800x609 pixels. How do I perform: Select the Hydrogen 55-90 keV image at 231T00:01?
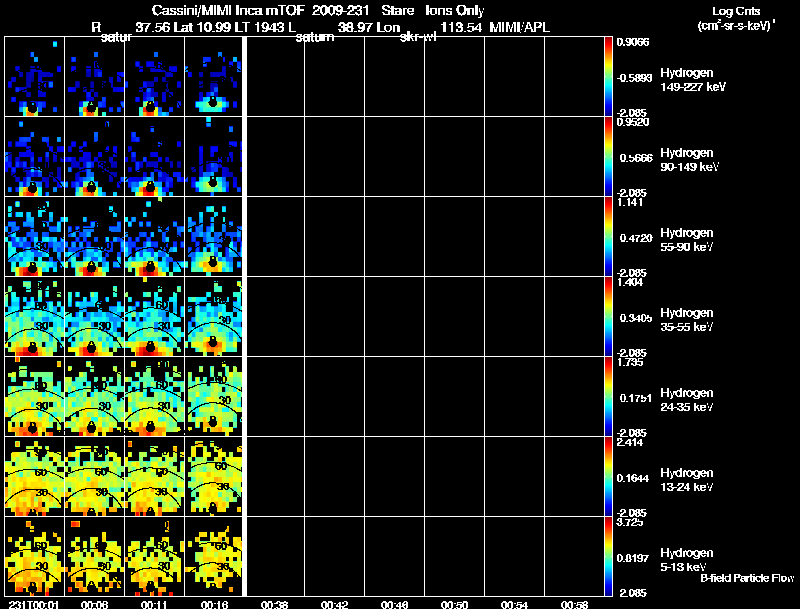tap(35, 237)
